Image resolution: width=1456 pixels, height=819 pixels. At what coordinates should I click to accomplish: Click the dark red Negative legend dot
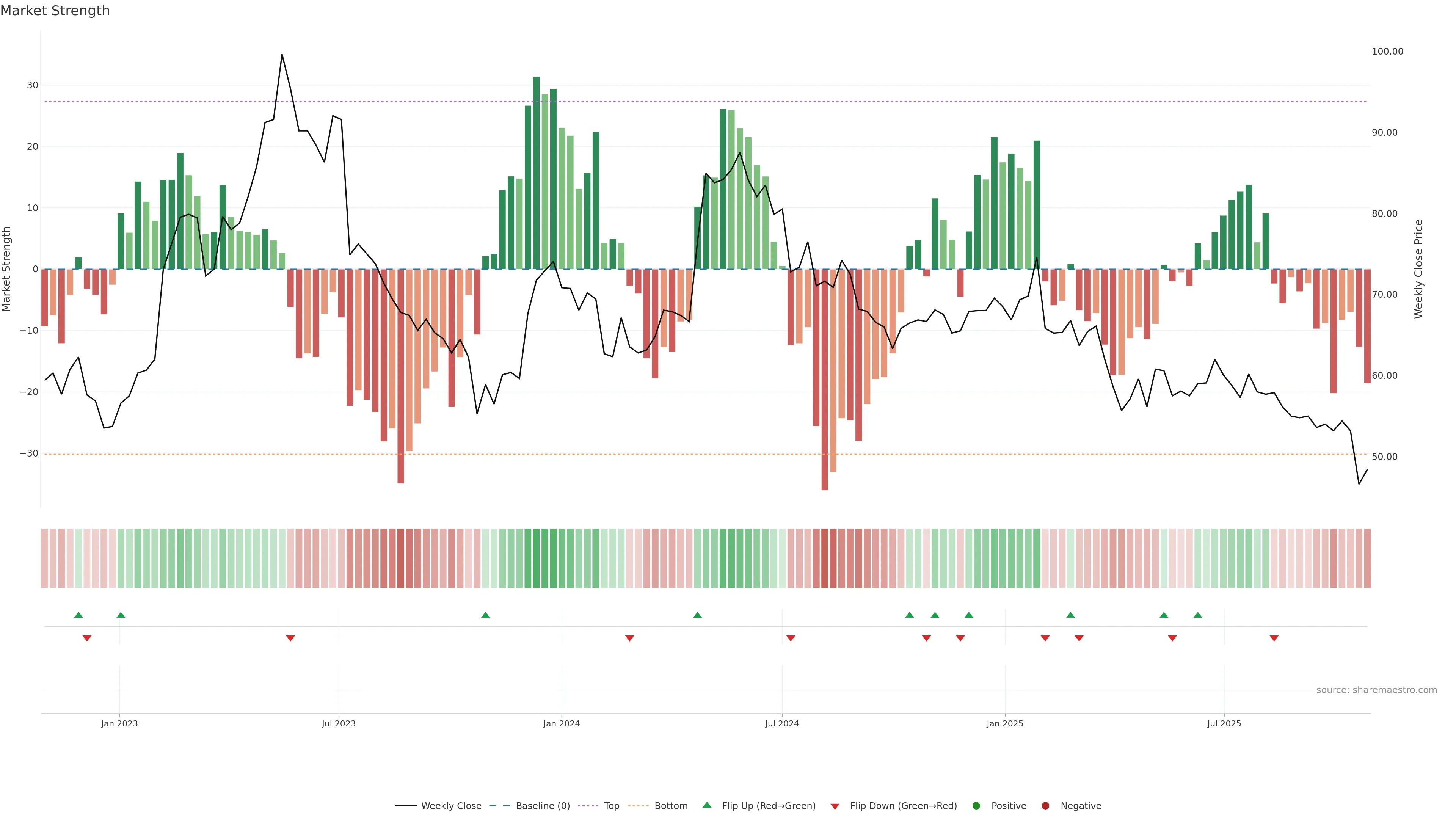[1045, 806]
